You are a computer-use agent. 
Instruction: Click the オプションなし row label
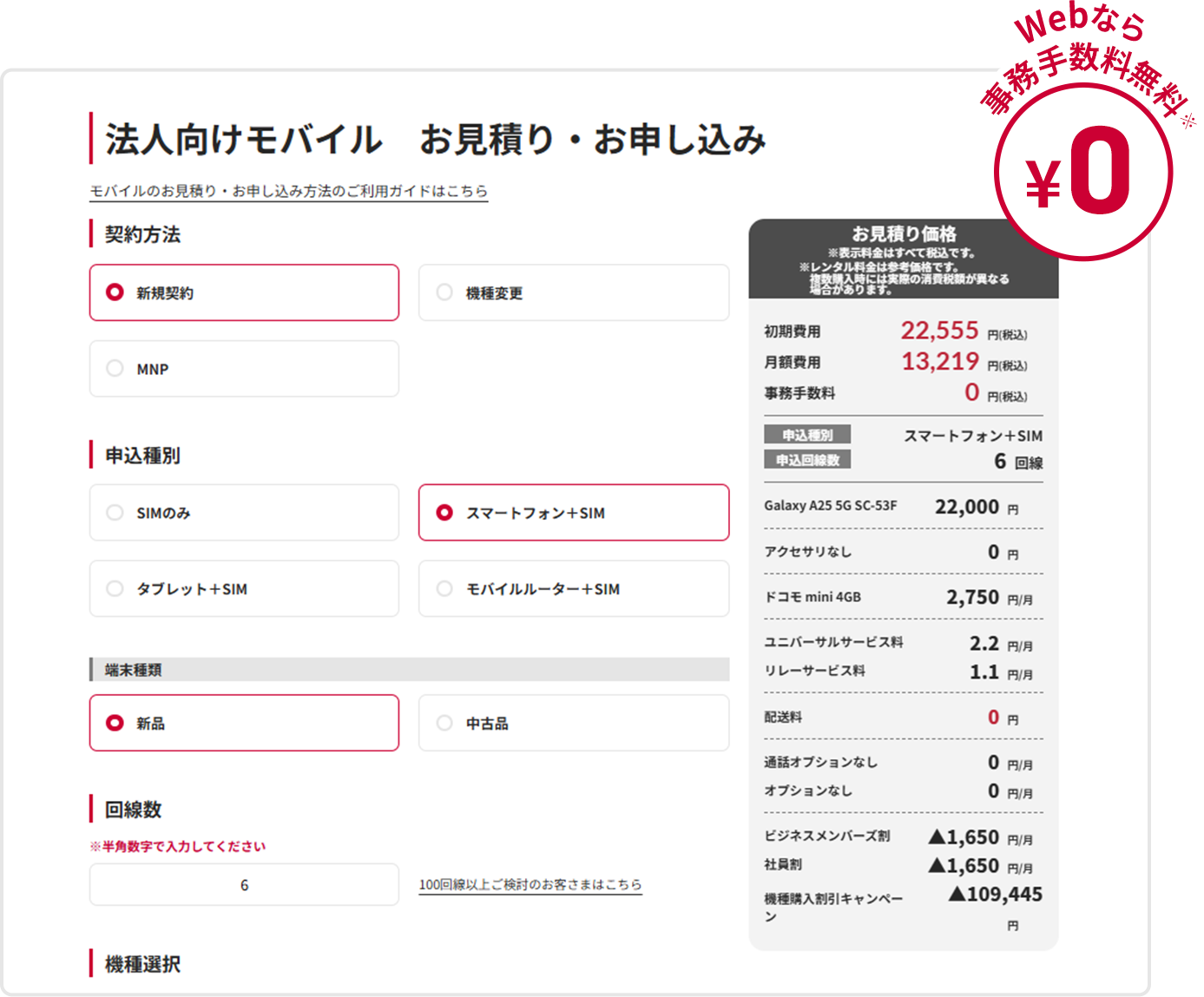pos(808,790)
